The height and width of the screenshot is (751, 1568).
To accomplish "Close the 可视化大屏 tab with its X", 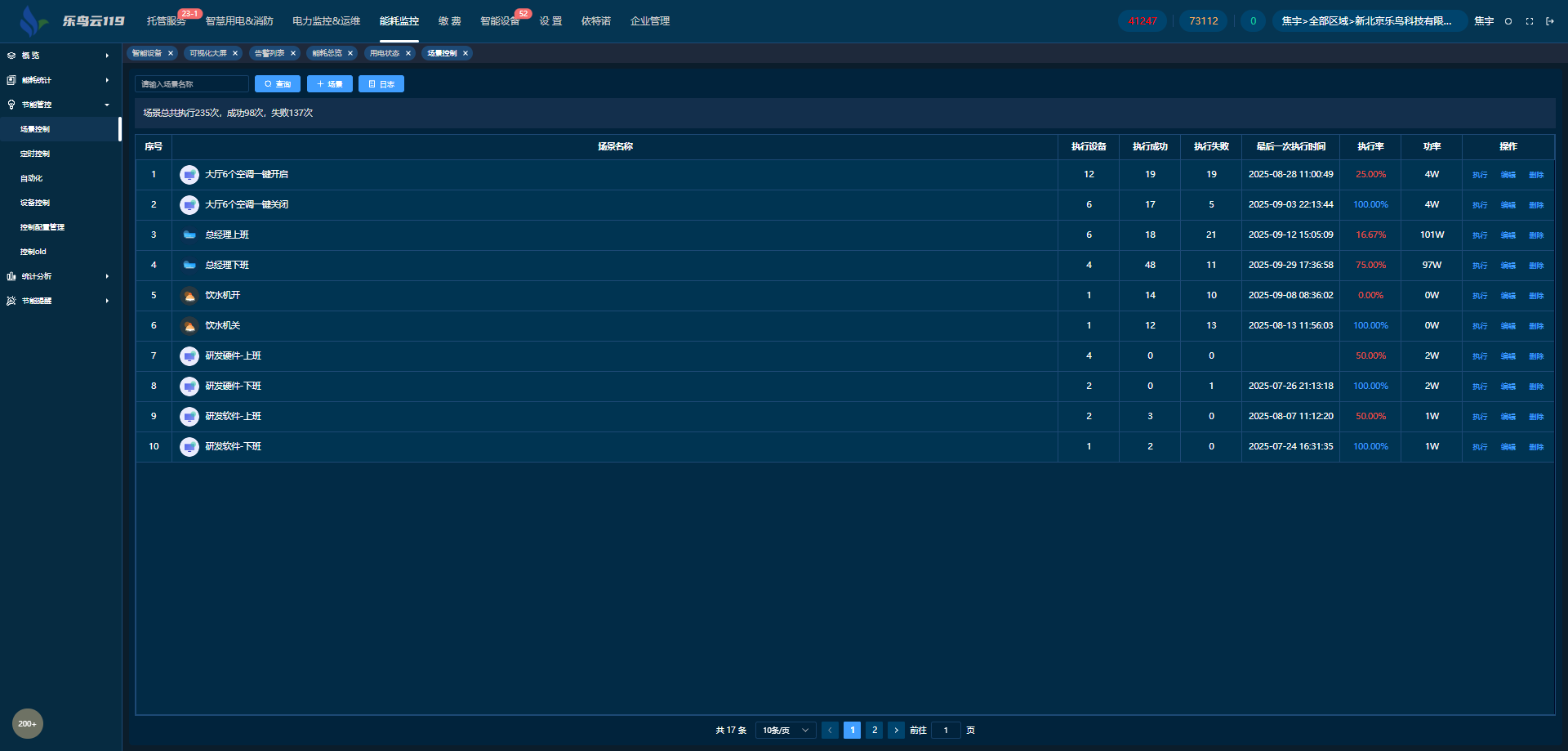I will 235,53.
